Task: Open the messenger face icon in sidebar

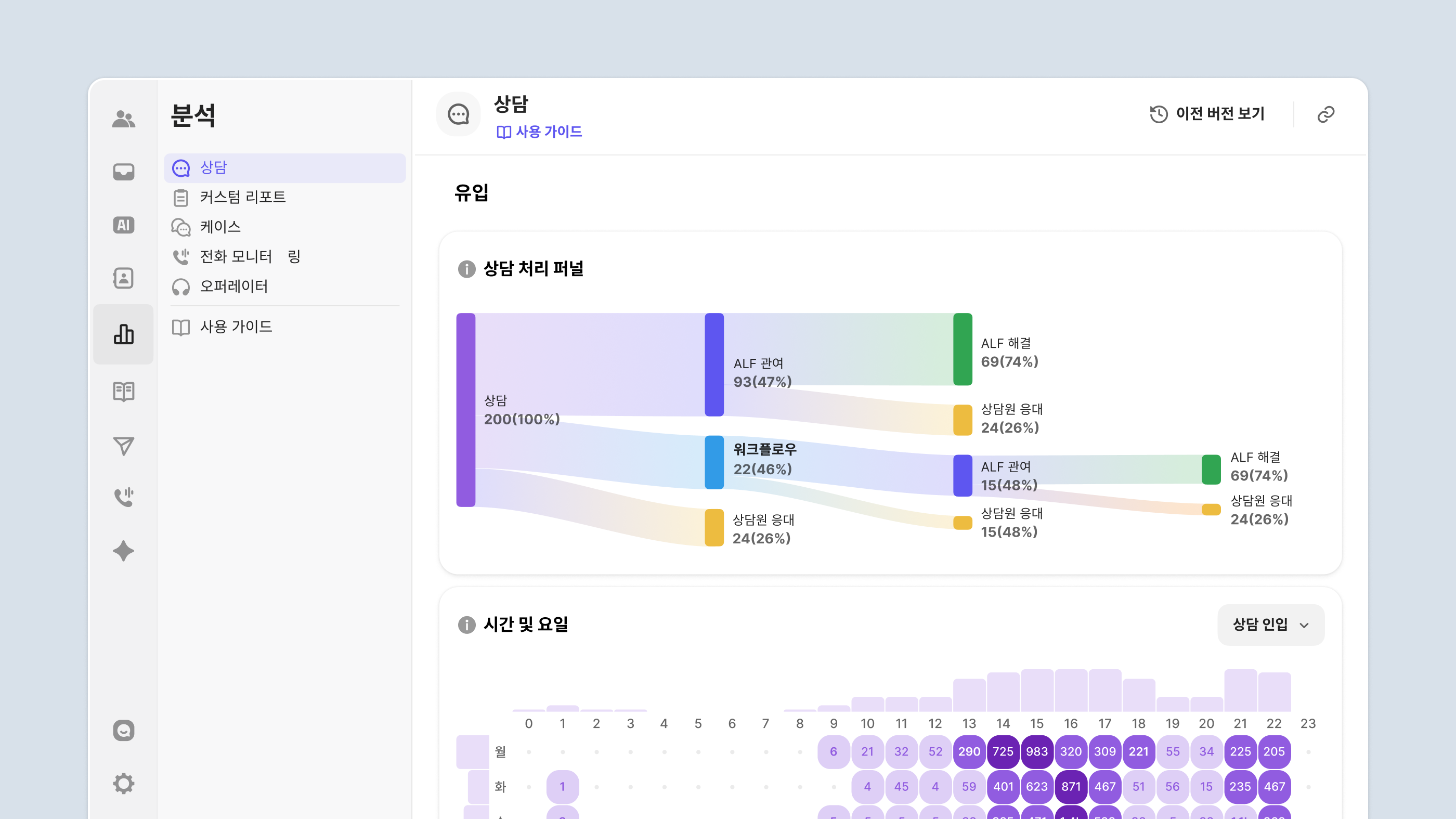Action: pos(123,730)
